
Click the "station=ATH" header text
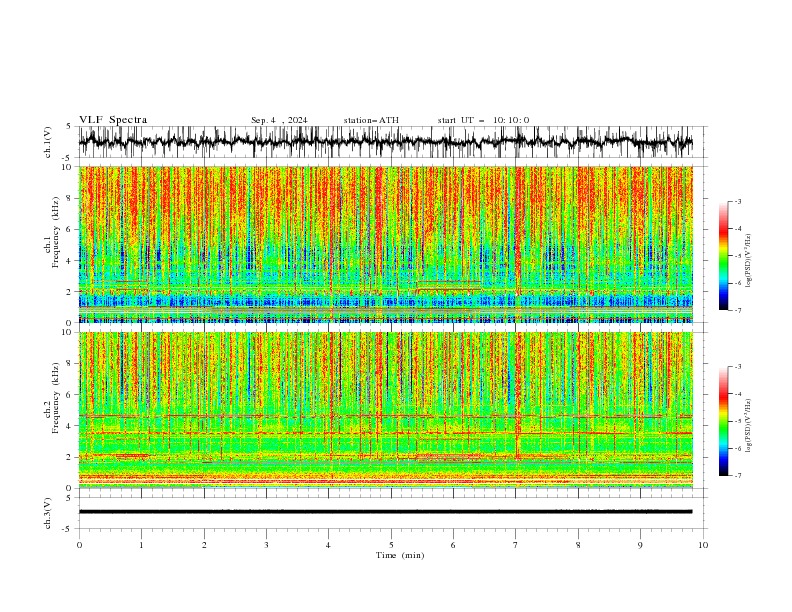371,120
